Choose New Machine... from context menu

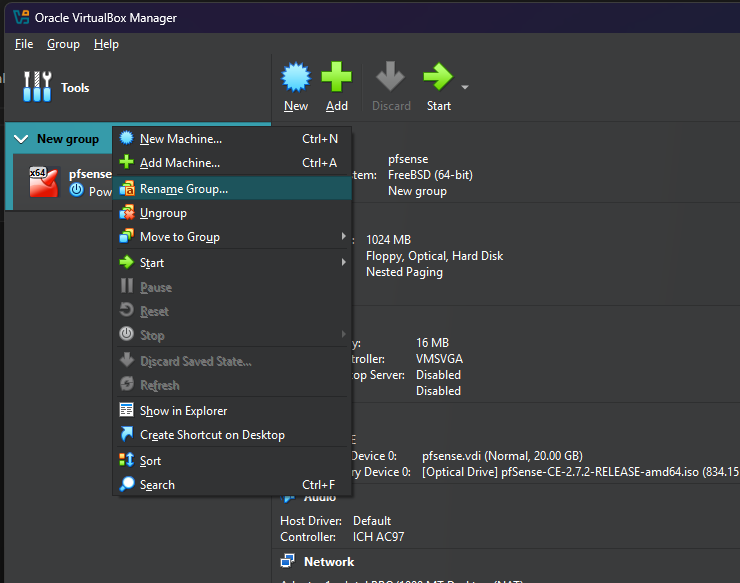pos(232,139)
